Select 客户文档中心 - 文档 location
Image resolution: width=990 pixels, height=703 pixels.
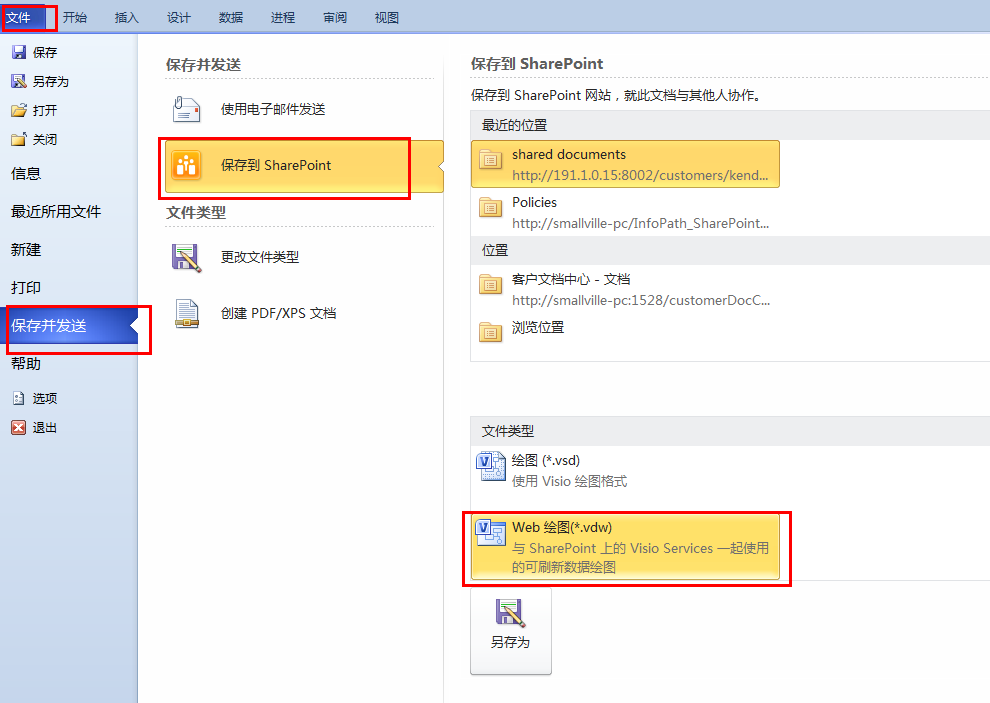625,289
